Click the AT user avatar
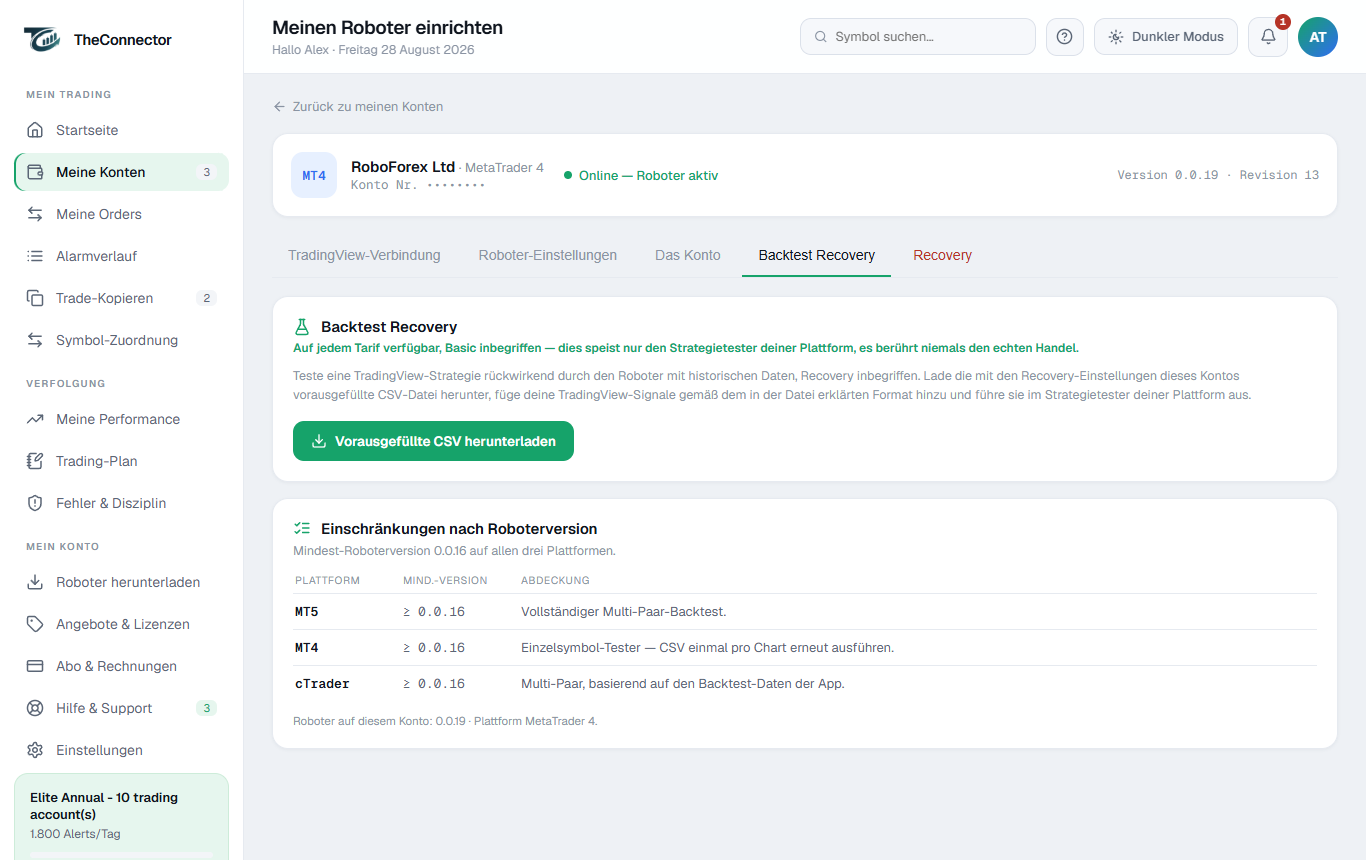 pos(1318,37)
